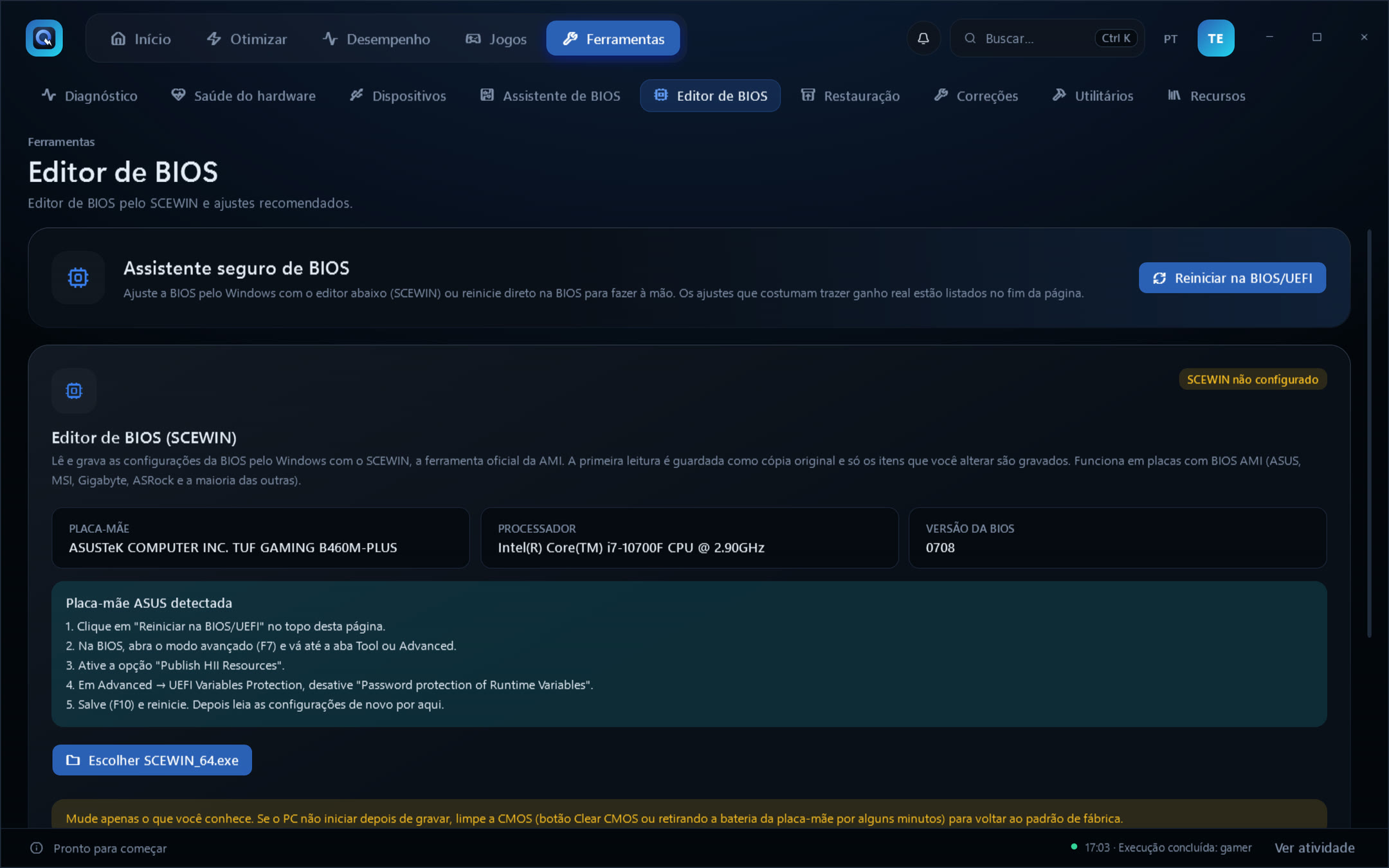Open Saúde do hardware sub-tab
This screenshot has height=868, width=1389.
243,96
